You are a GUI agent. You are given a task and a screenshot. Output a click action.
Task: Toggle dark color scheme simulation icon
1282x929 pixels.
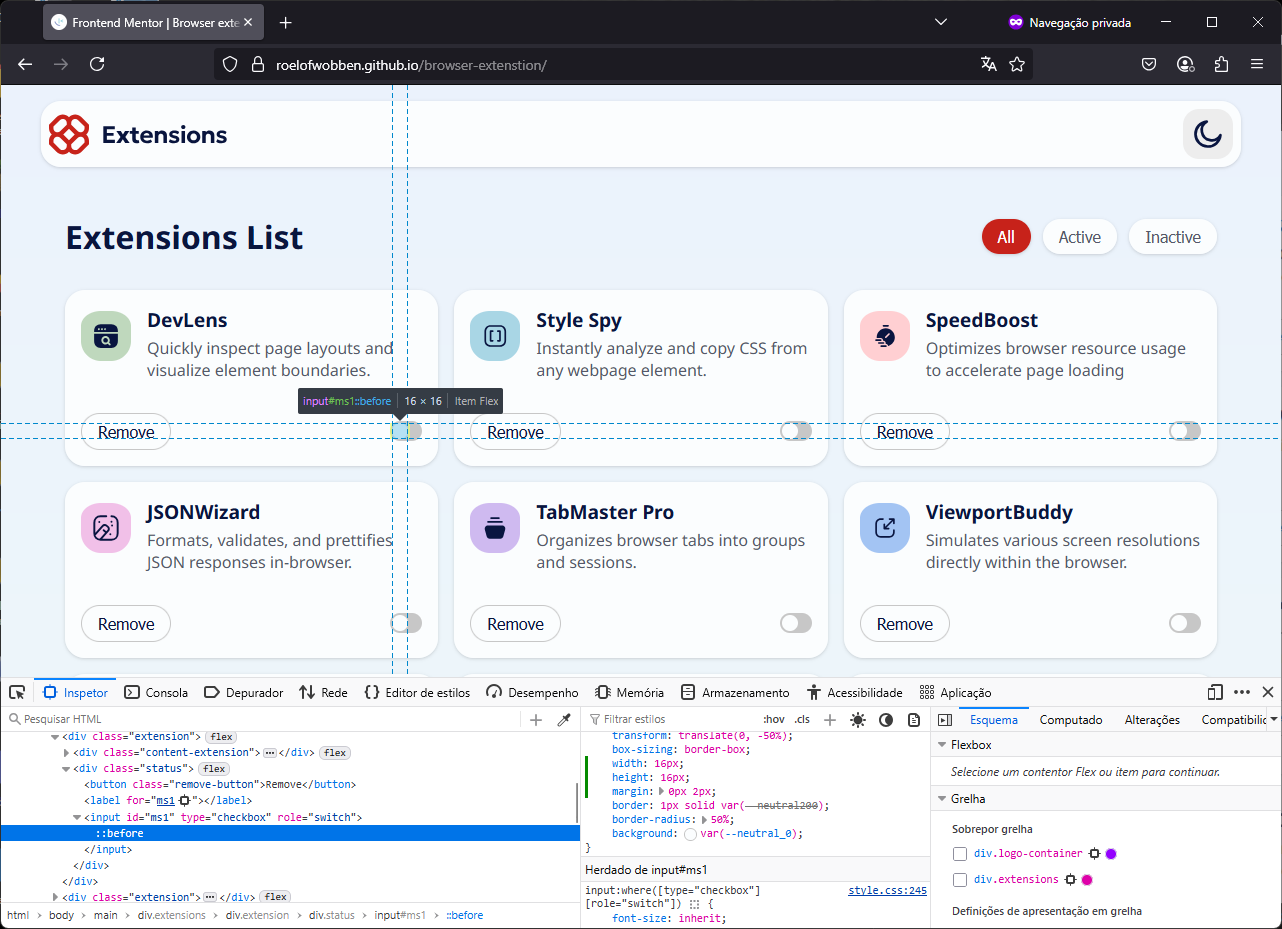[886, 719]
